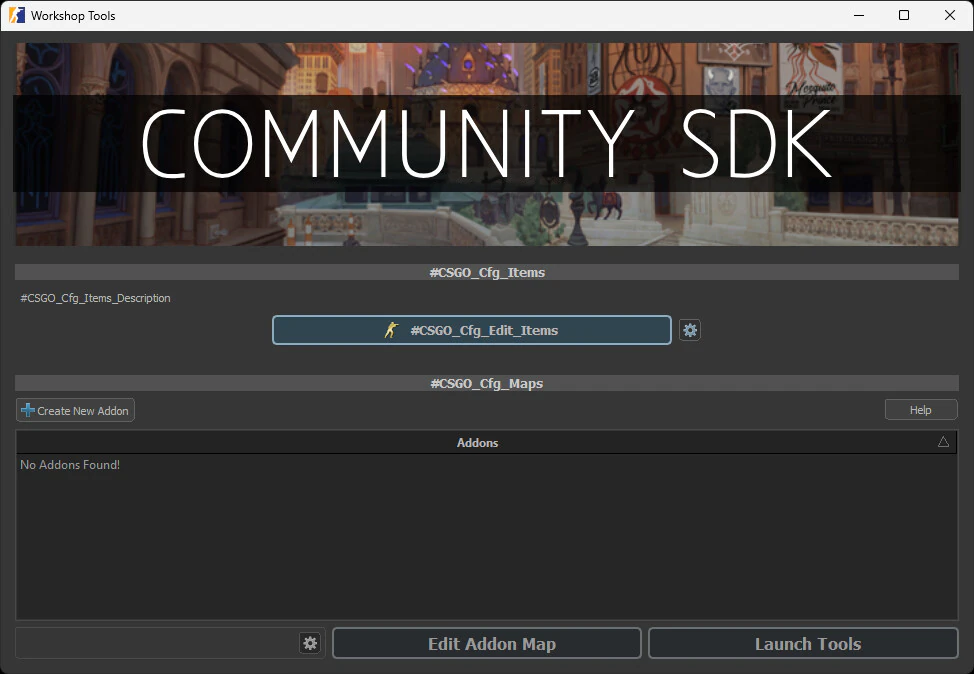Click the Workshop Tools window title text
This screenshot has width=974, height=674.
click(x=73, y=16)
